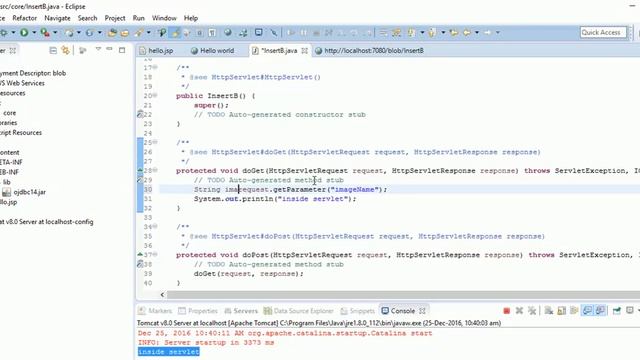This screenshot has height=360, width=640.
Task: Select Tomcat v8.0 Server at localhost-config item
Action: [x=47, y=222]
